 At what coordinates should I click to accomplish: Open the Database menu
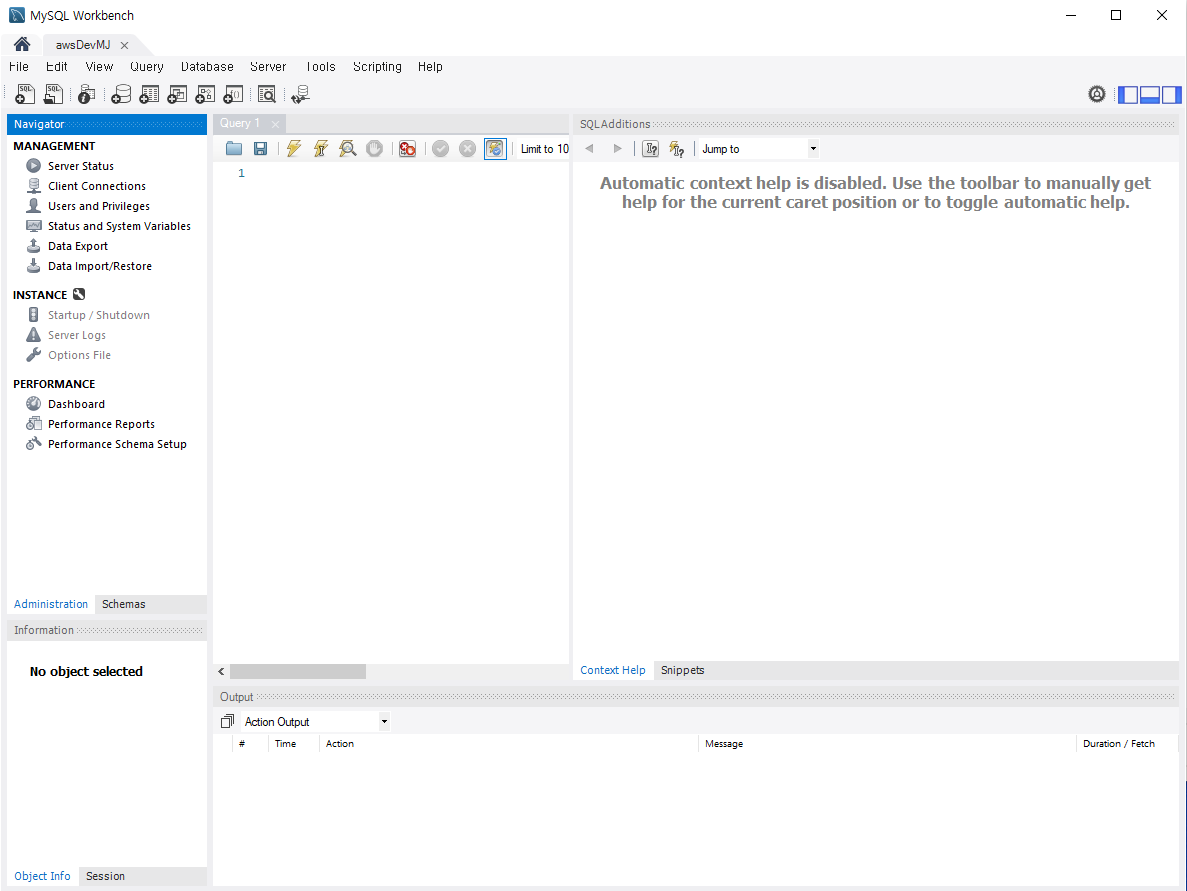coord(207,67)
